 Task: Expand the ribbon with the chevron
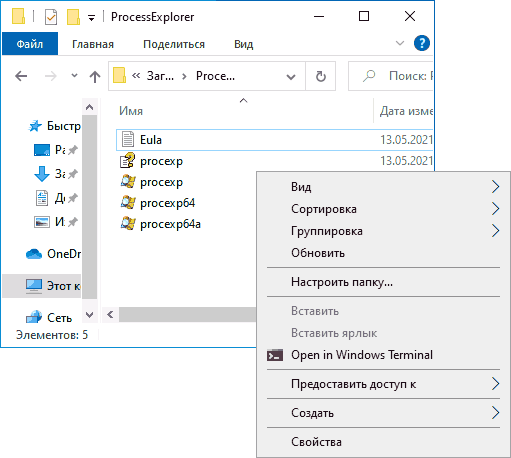(x=400, y=43)
